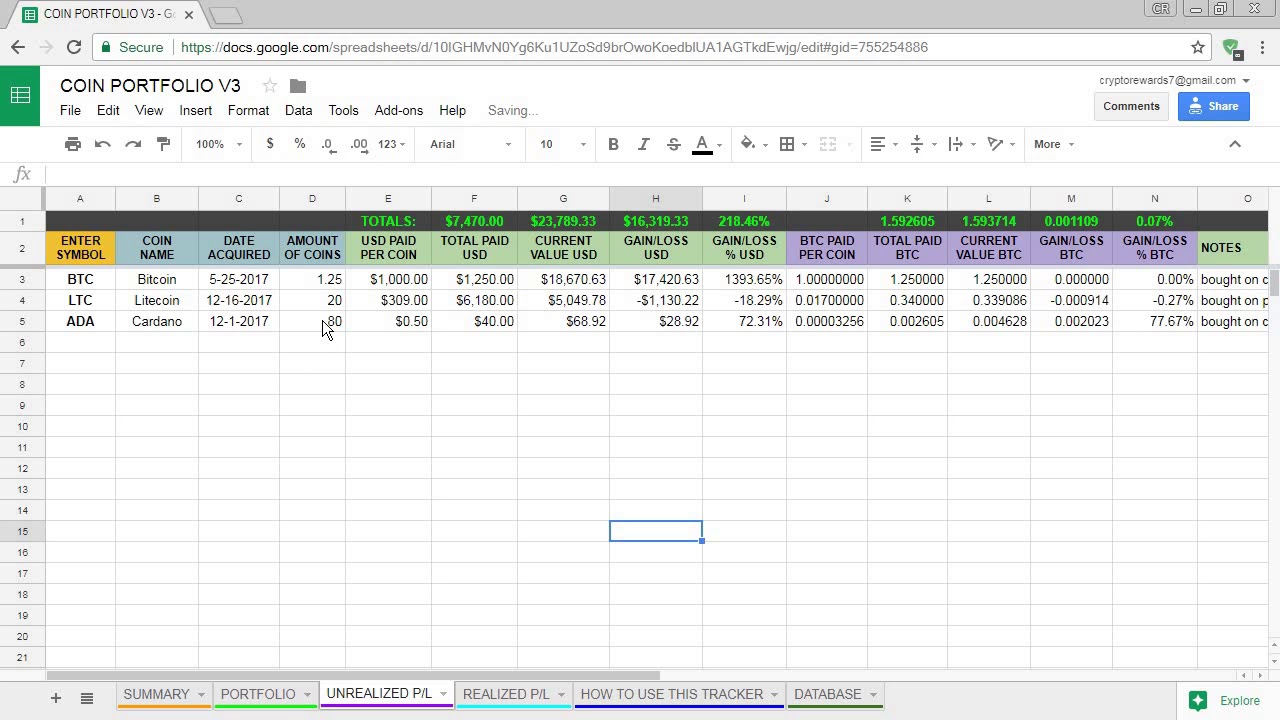The image size is (1280, 720).
Task: Format as currency with dollar icon
Action: [270, 144]
